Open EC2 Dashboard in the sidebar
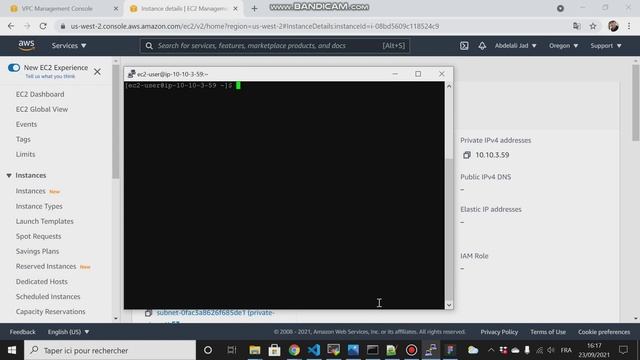The width and height of the screenshot is (640, 360). point(40,94)
